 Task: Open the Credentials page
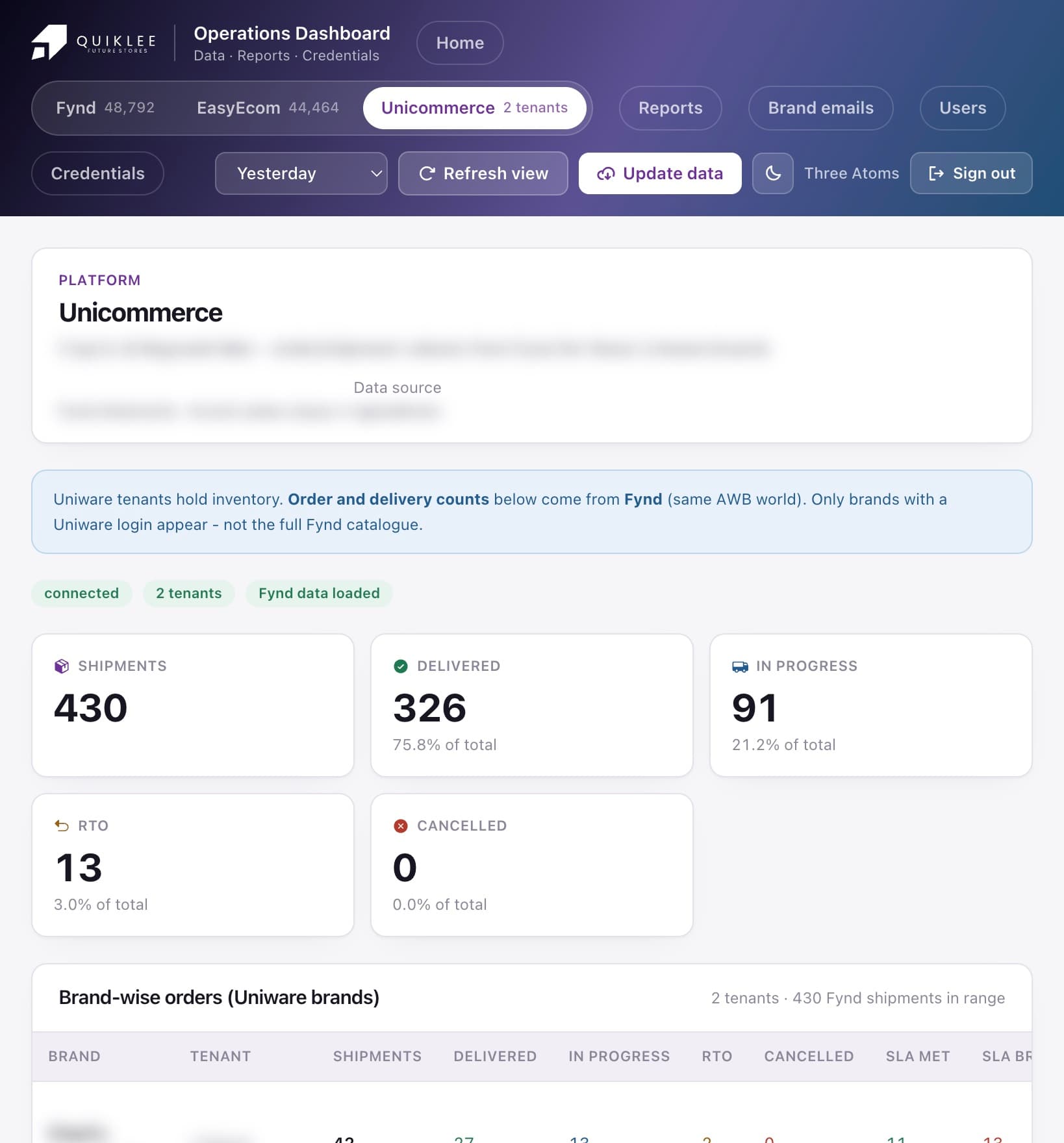click(x=97, y=173)
